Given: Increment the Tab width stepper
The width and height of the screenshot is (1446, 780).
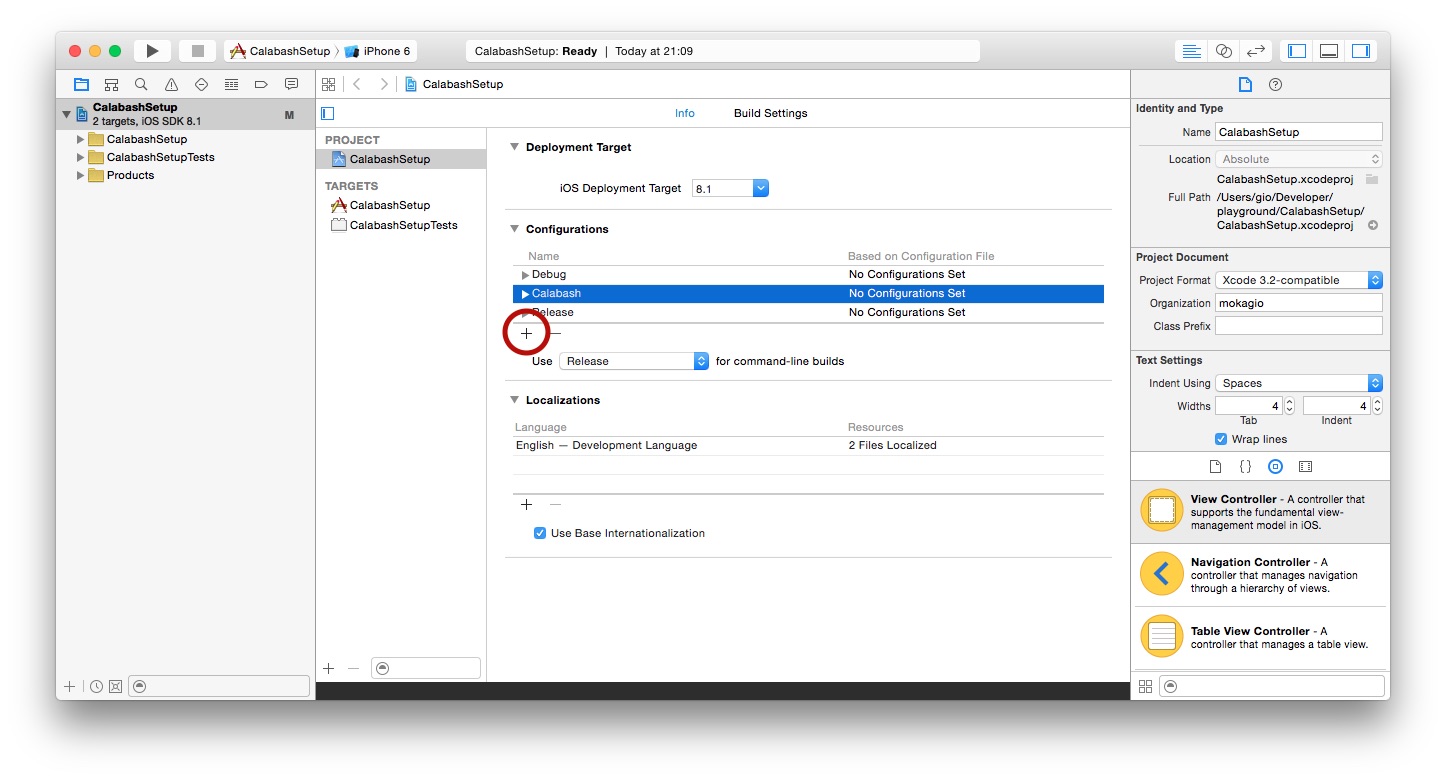Looking at the screenshot, I should pyautogui.click(x=1289, y=402).
